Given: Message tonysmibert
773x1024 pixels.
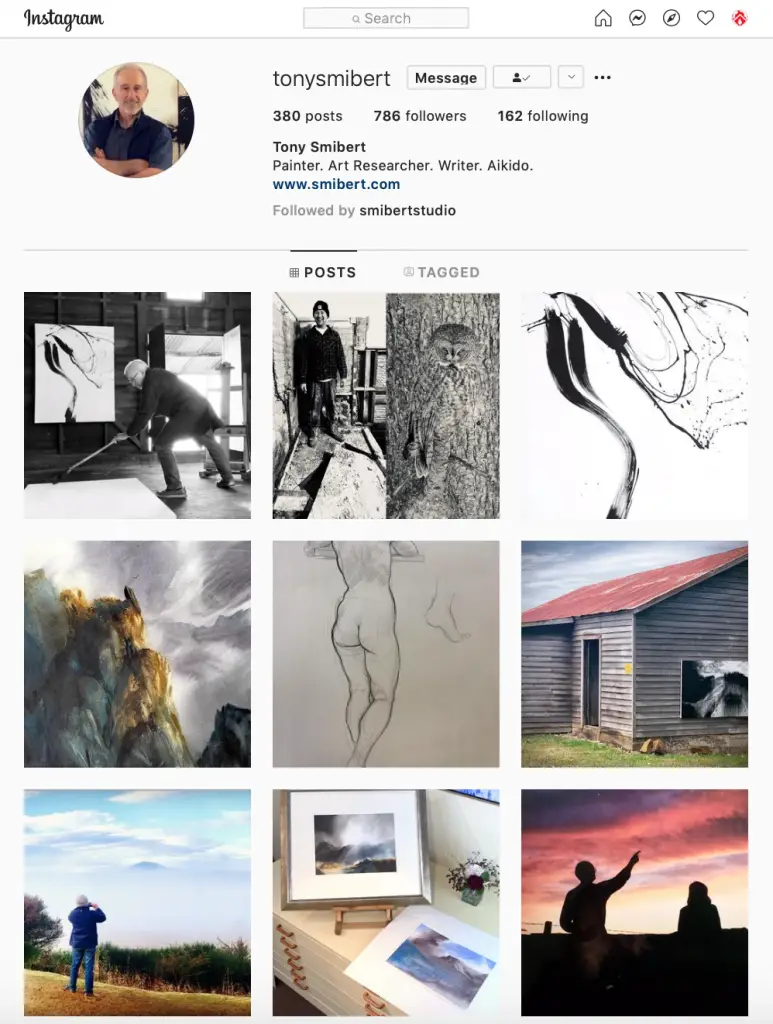Looking at the screenshot, I should click(x=446, y=77).
